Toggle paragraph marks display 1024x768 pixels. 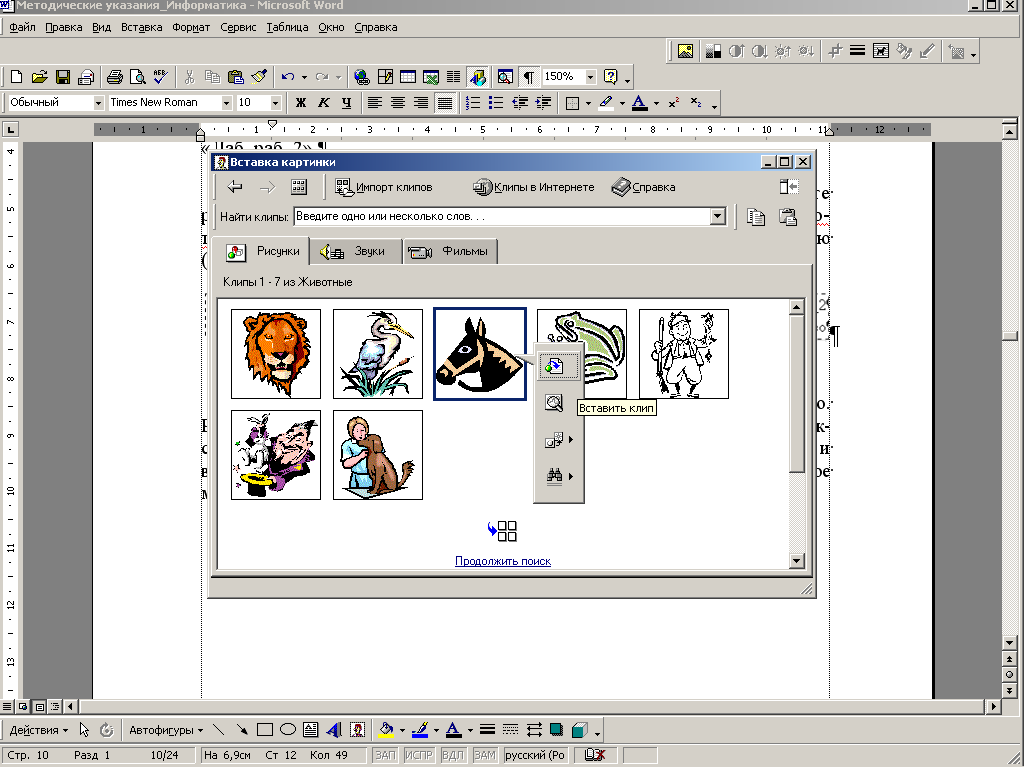click(x=529, y=77)
